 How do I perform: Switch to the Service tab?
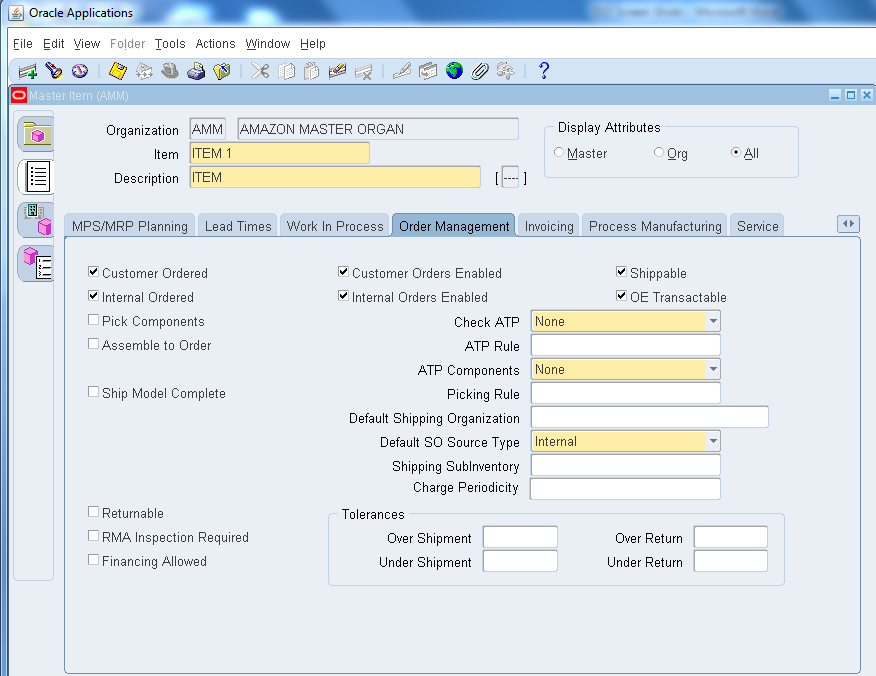757,226
